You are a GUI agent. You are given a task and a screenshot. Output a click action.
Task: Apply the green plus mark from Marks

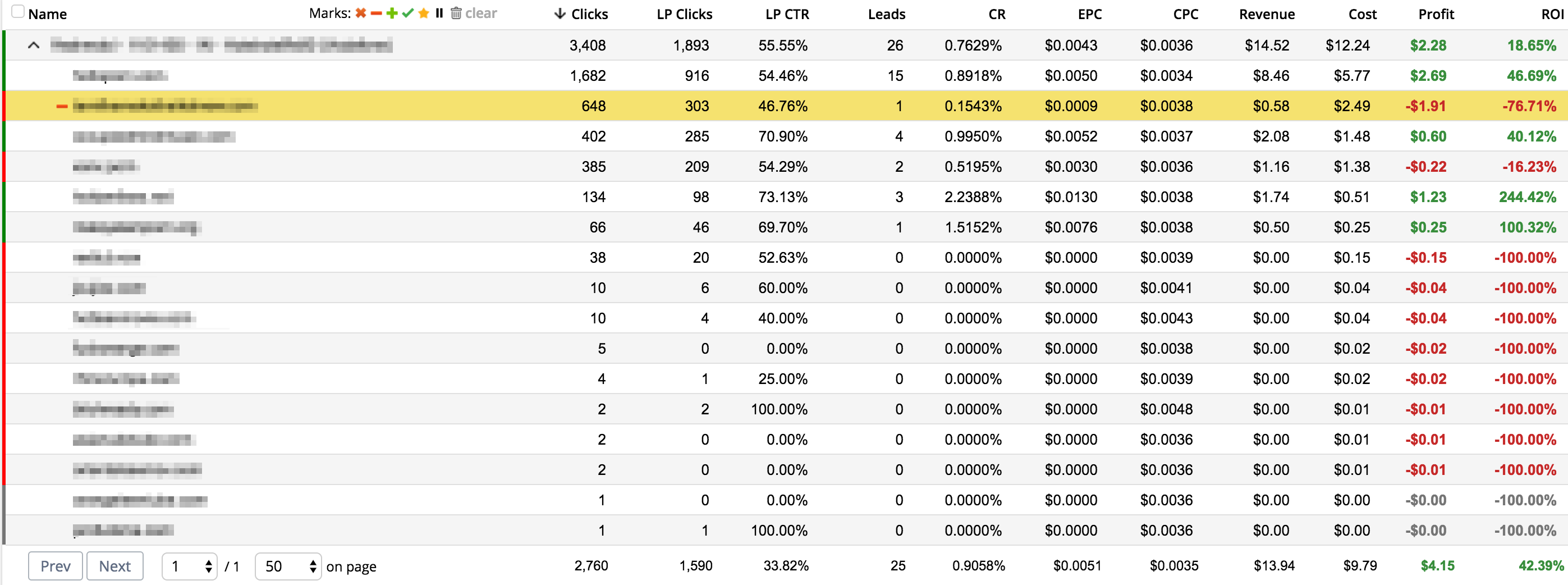click(392, 13)
